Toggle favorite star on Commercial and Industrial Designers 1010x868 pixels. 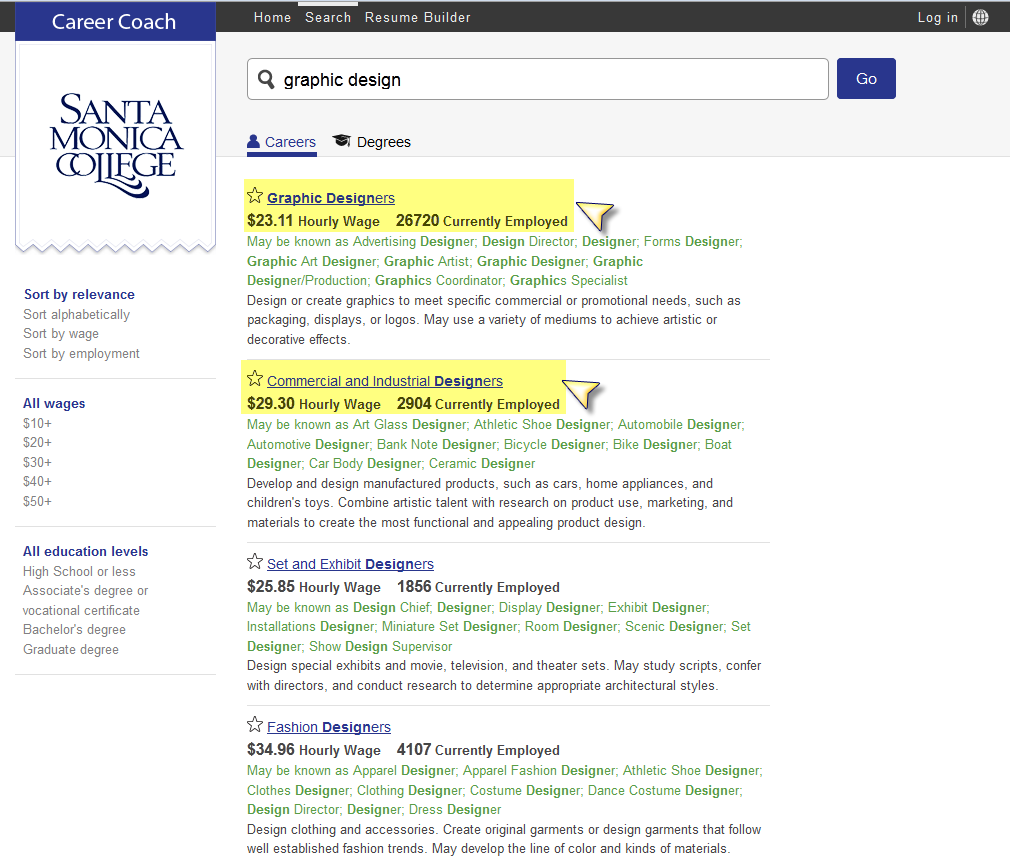pyautogui.click(x=255, y=380)
